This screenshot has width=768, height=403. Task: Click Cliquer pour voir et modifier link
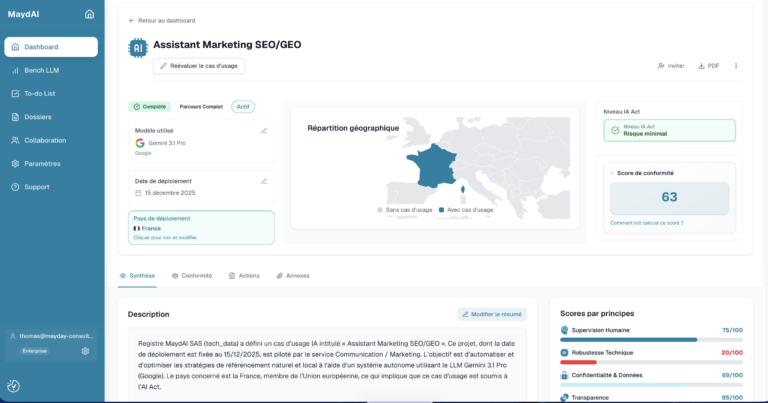165,237
